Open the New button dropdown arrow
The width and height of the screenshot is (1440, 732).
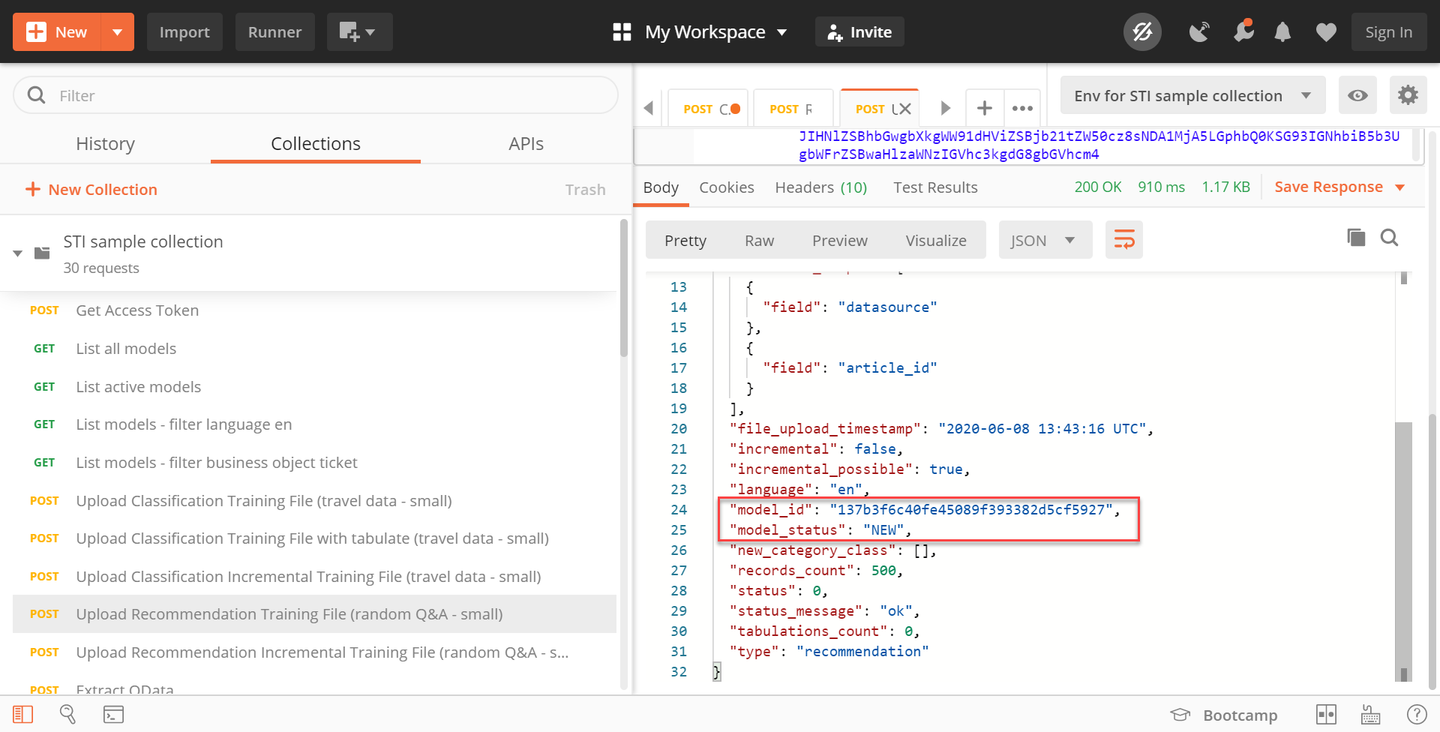coord(118,32)
